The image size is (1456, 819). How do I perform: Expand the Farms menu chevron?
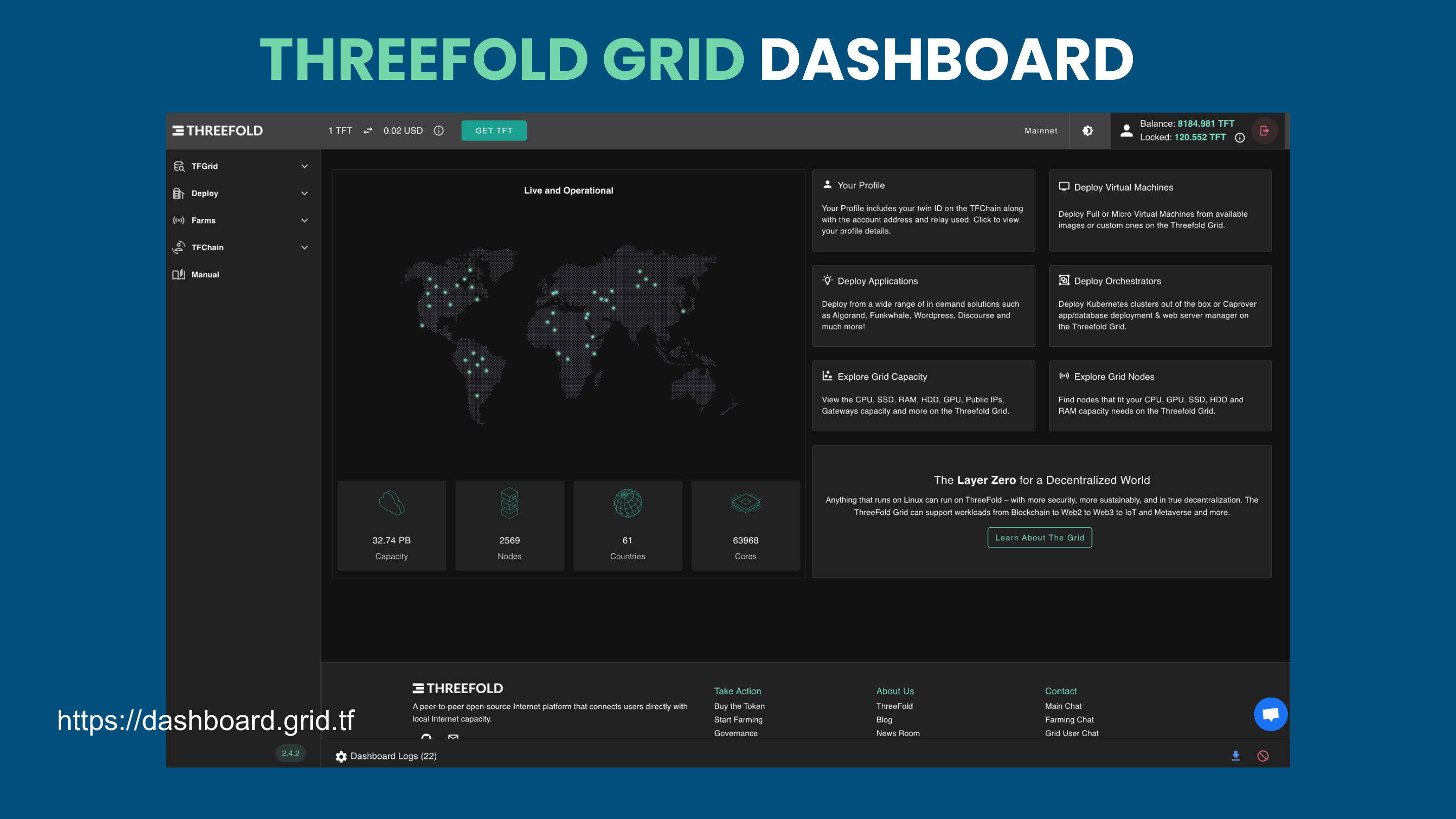click(x=304, y=220)
